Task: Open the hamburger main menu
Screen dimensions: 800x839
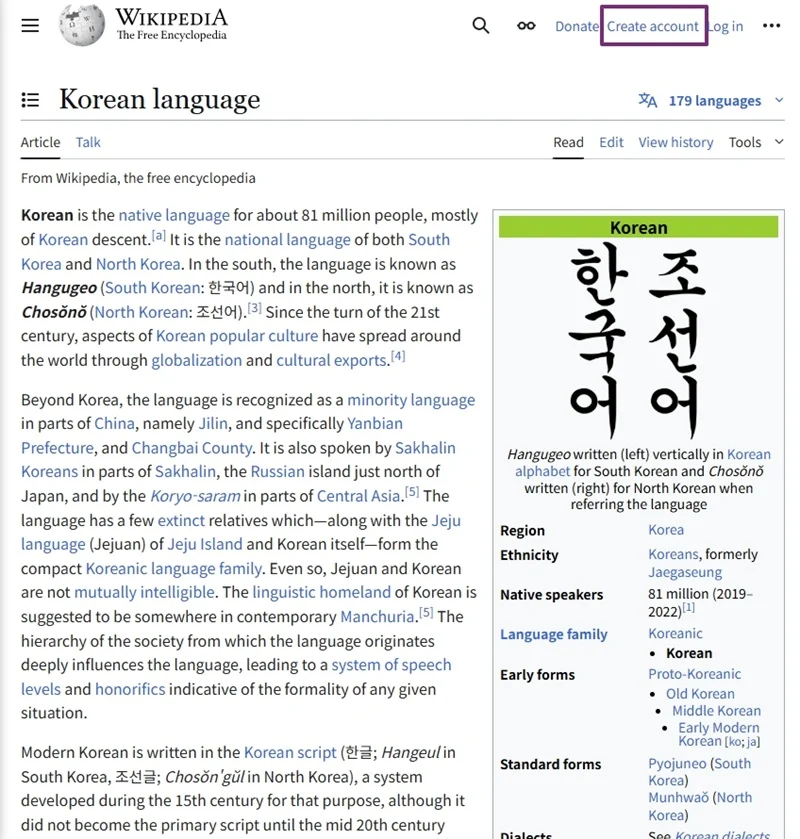Action: click(30, 25)
